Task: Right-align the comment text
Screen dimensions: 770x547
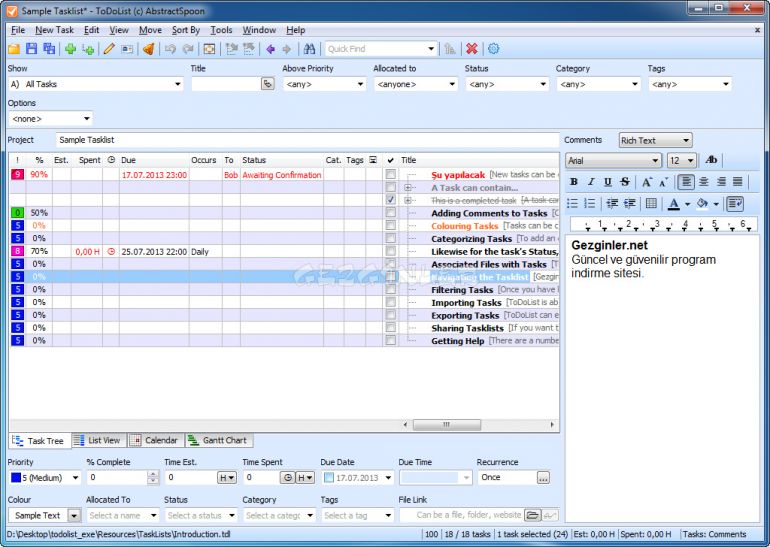Action: pyautogui.click(x=721, y=182)
